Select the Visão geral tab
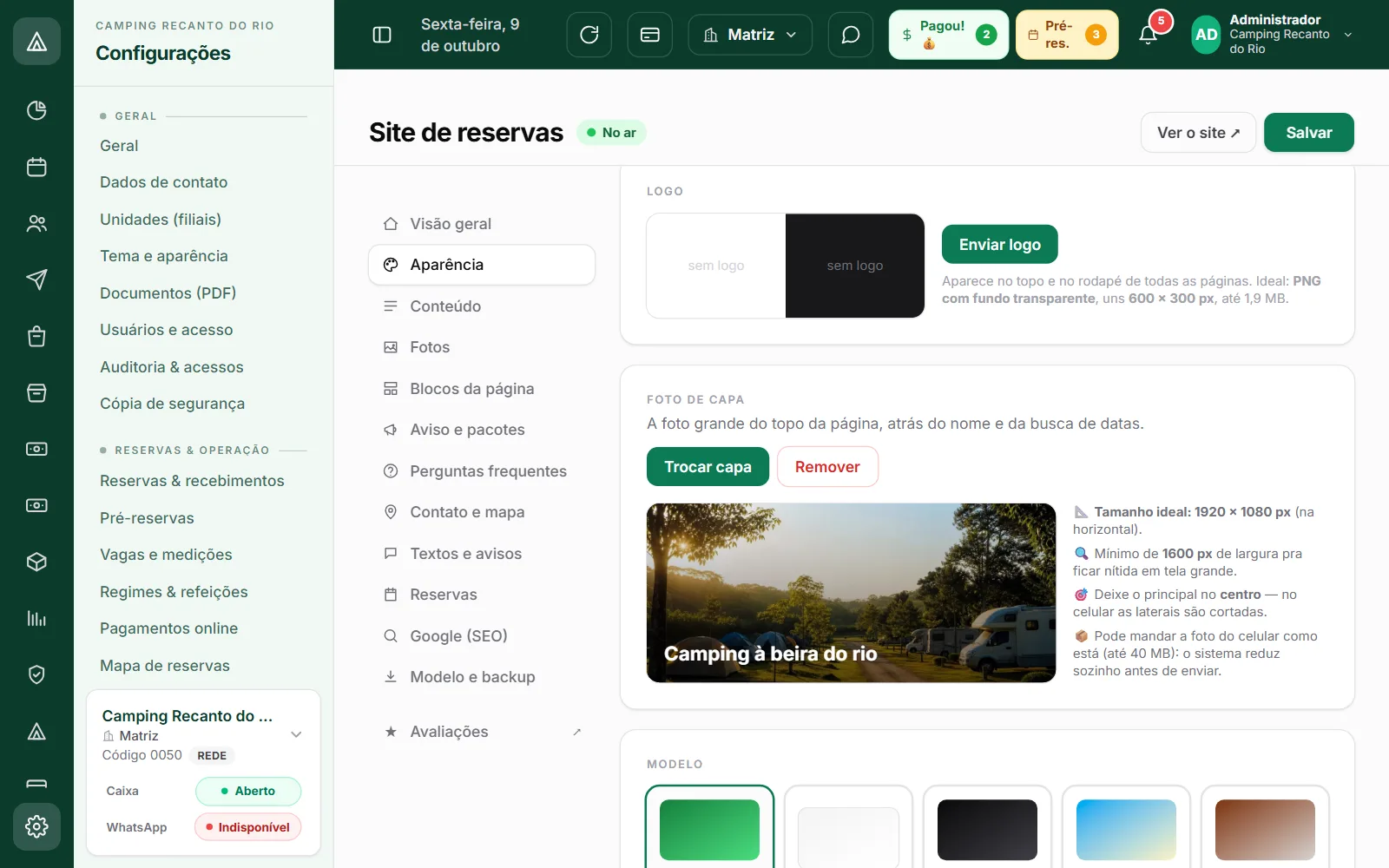 pyautogui.click(x=482, y=224)
